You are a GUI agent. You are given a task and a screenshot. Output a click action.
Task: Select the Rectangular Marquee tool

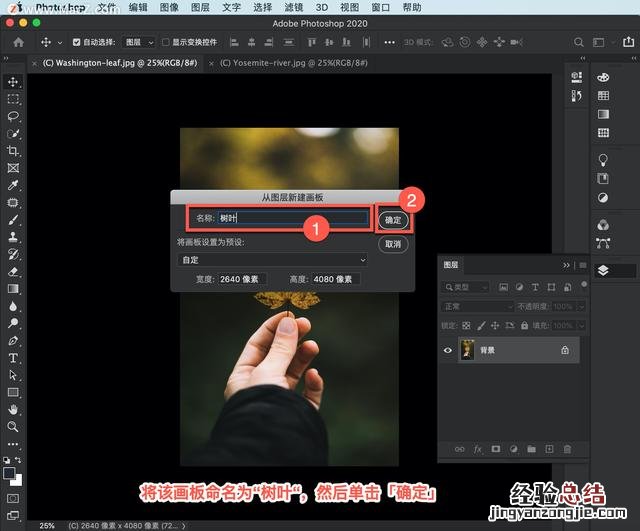pos(13,99)
